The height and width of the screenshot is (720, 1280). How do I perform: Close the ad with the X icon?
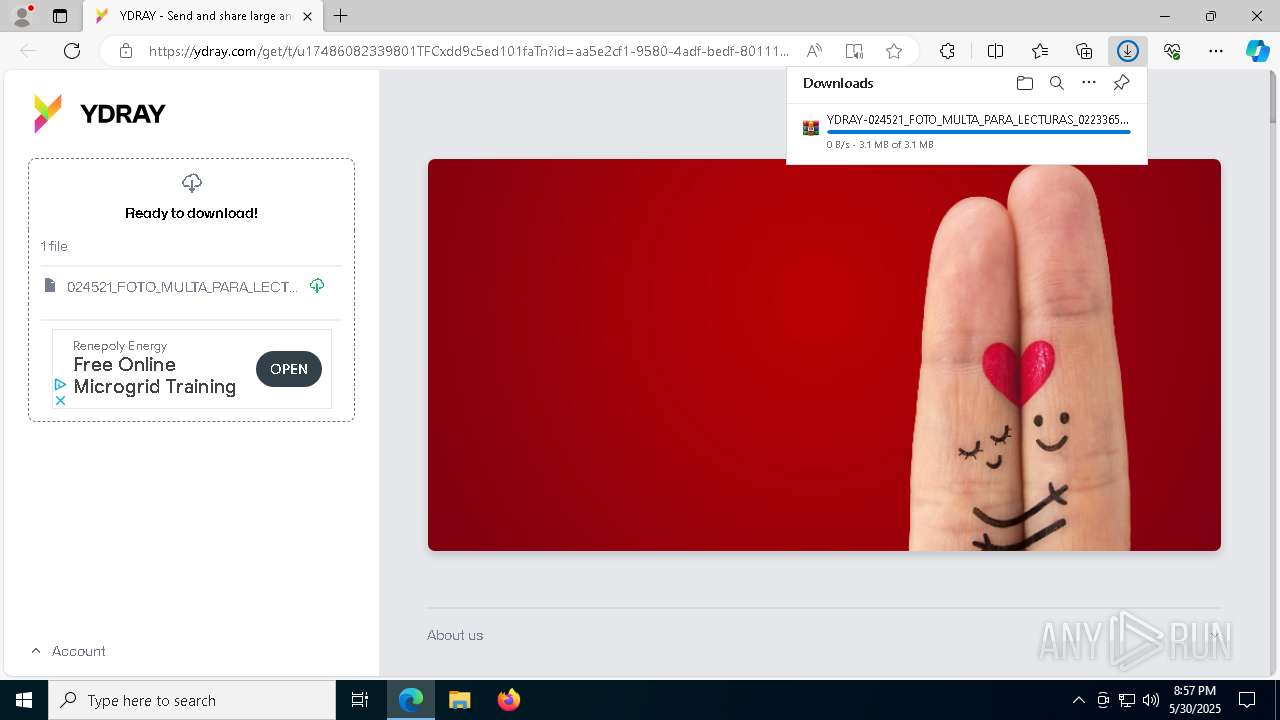tap(60, 400)
